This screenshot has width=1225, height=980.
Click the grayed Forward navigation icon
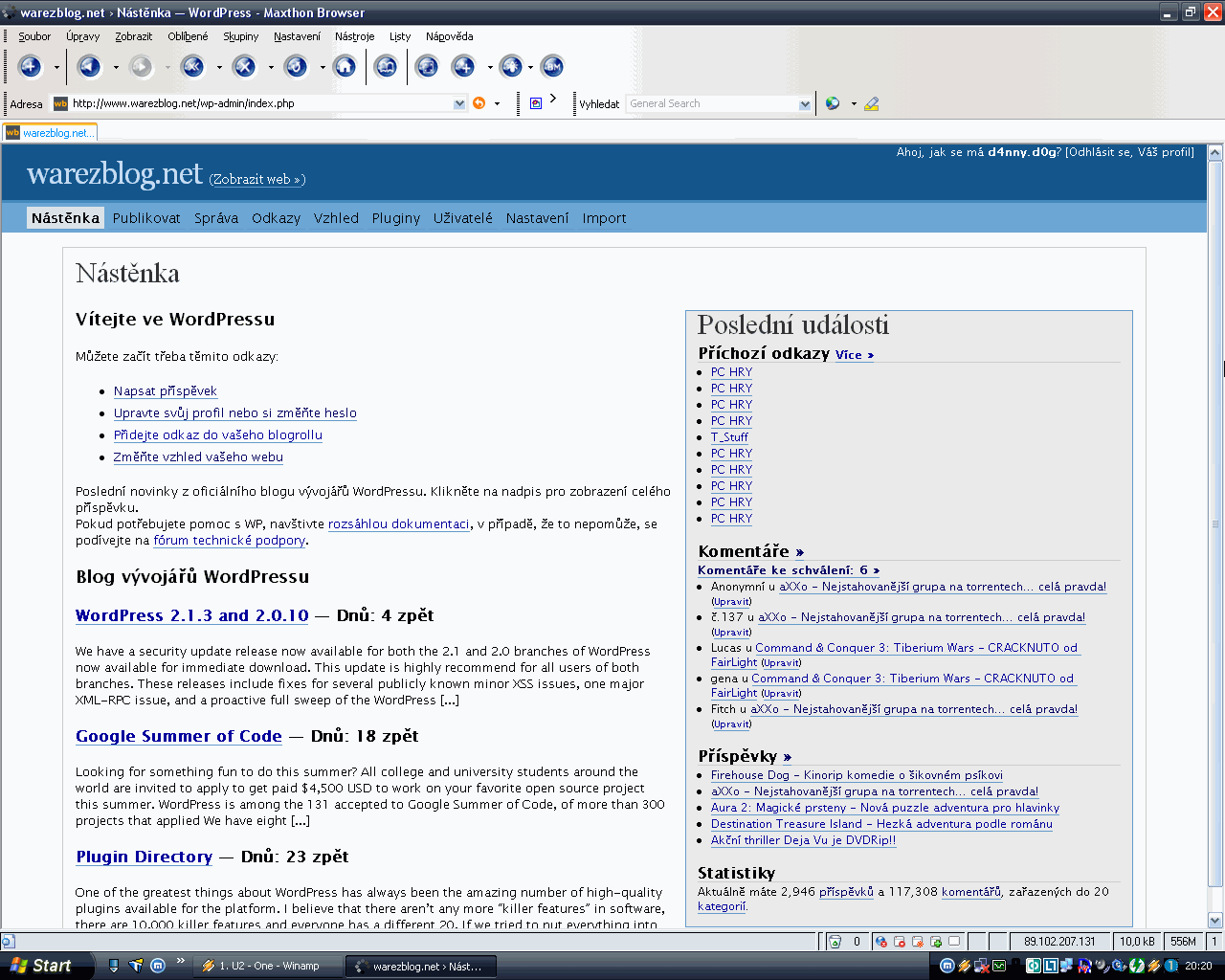tap(141, 67)
